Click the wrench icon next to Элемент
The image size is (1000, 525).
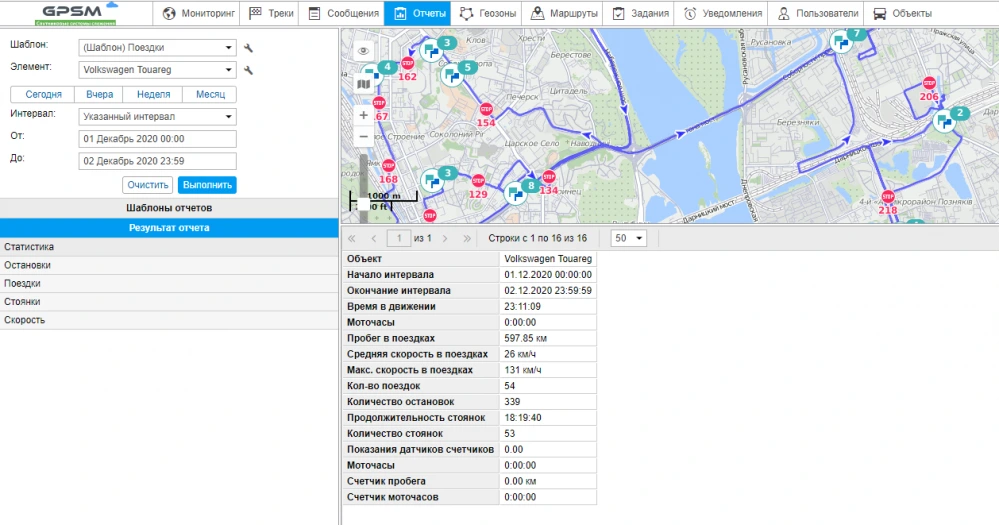coord(248,70)
